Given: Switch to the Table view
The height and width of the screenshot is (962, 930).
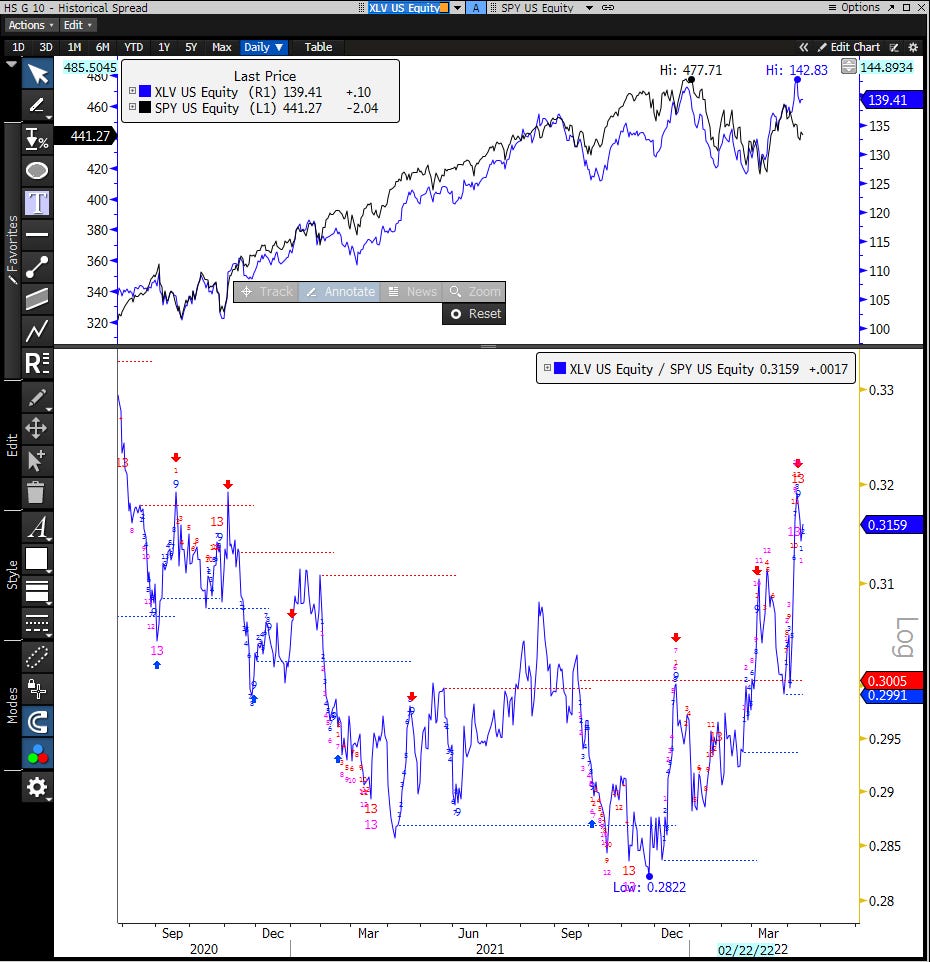Looking at the screenshot, I should 318,47.
